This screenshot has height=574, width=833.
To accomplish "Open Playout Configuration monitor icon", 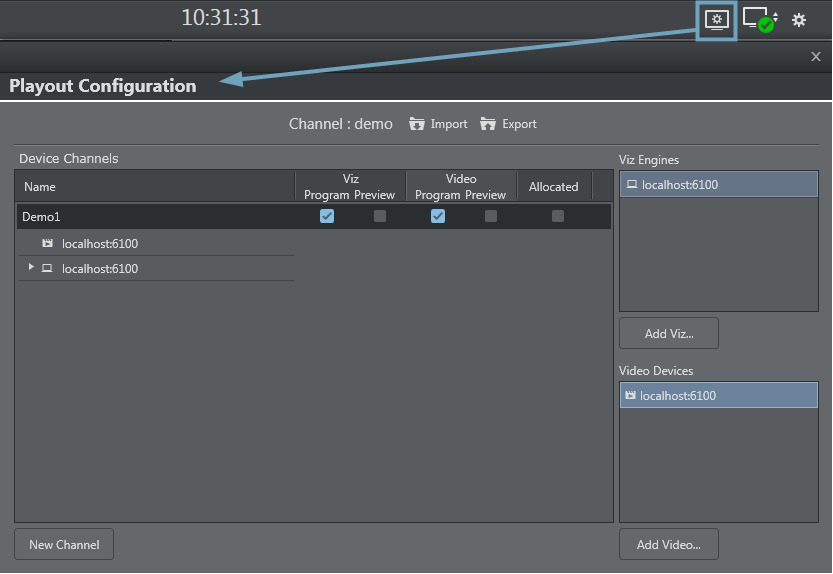I will click(x=716, y=20).
